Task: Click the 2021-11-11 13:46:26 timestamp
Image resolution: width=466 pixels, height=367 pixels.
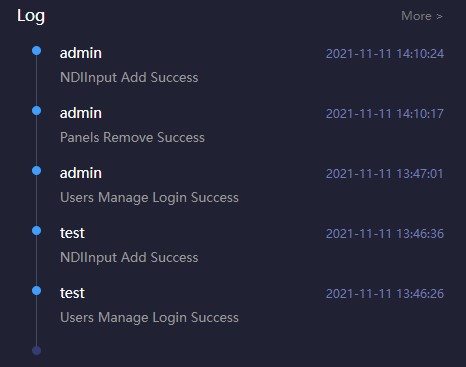Action: (x=385, y=294)
